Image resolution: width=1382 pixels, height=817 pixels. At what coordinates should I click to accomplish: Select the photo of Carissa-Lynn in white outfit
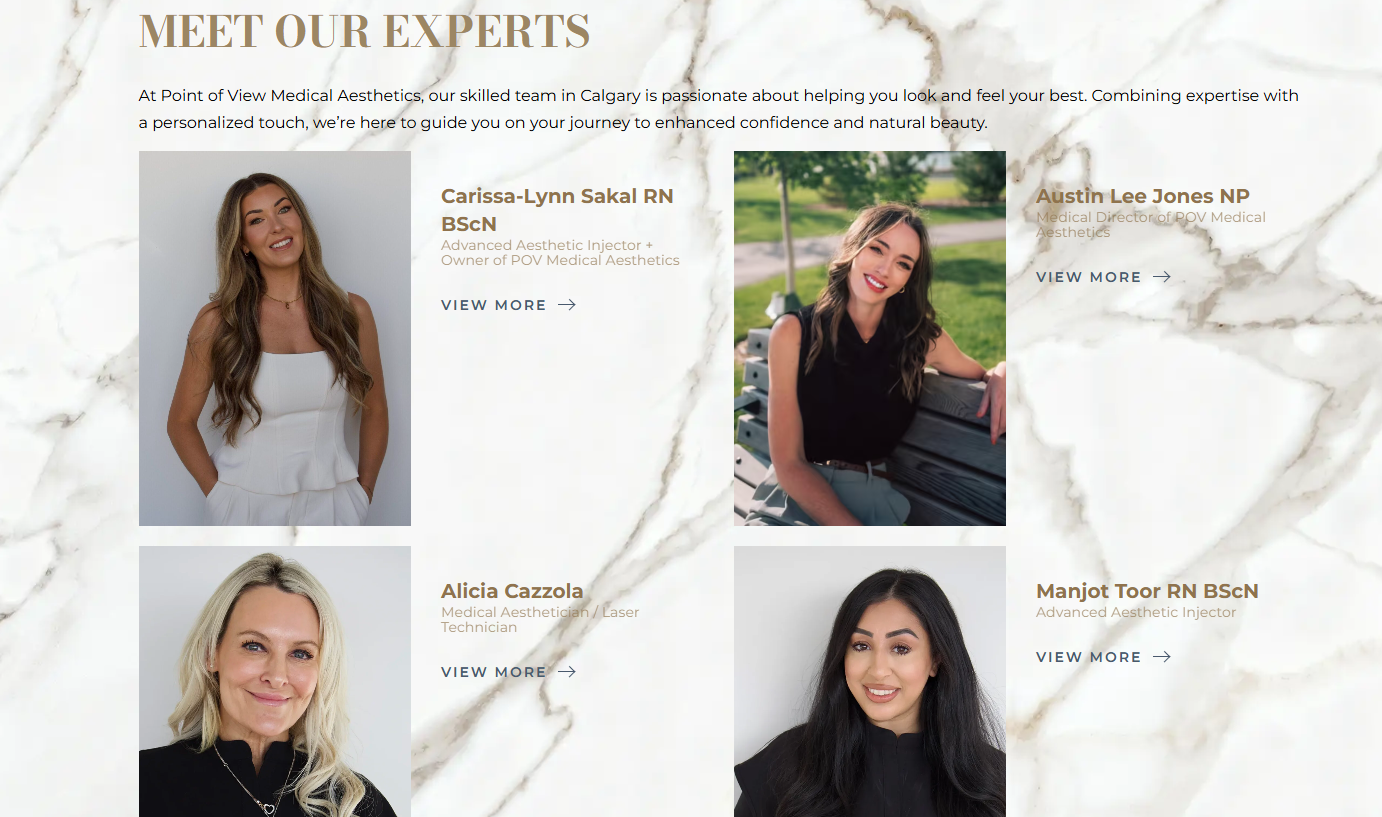(x=275, y=338)
